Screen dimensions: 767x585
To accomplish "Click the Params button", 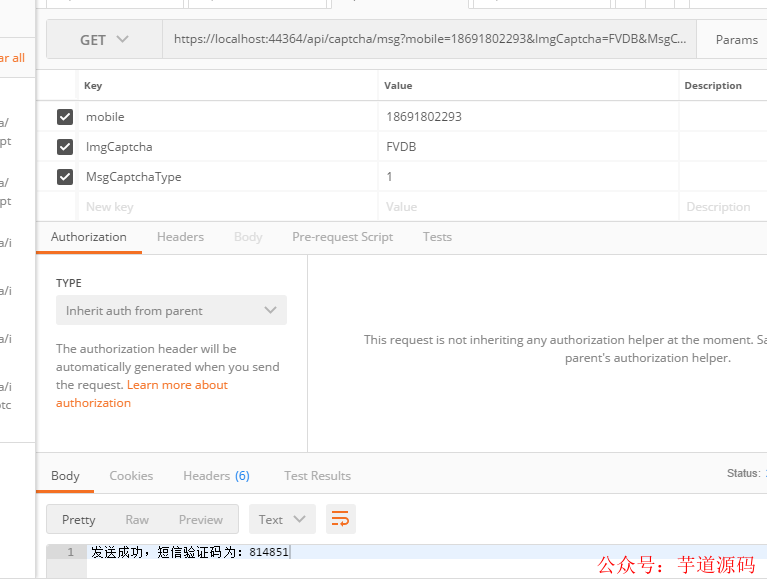I will [x=736, y=40].
